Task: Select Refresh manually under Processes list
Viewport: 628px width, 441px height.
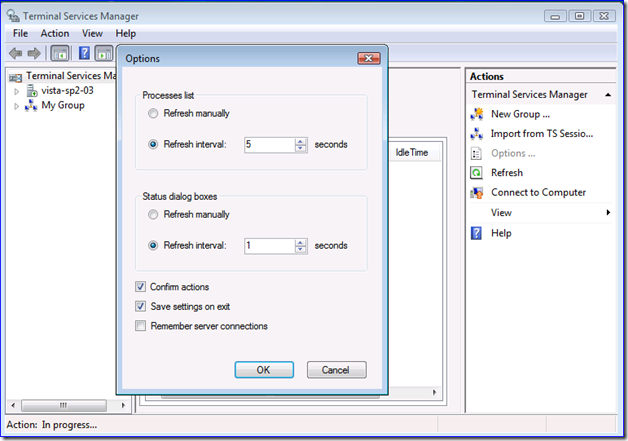Action: click(x=153, y=113)
